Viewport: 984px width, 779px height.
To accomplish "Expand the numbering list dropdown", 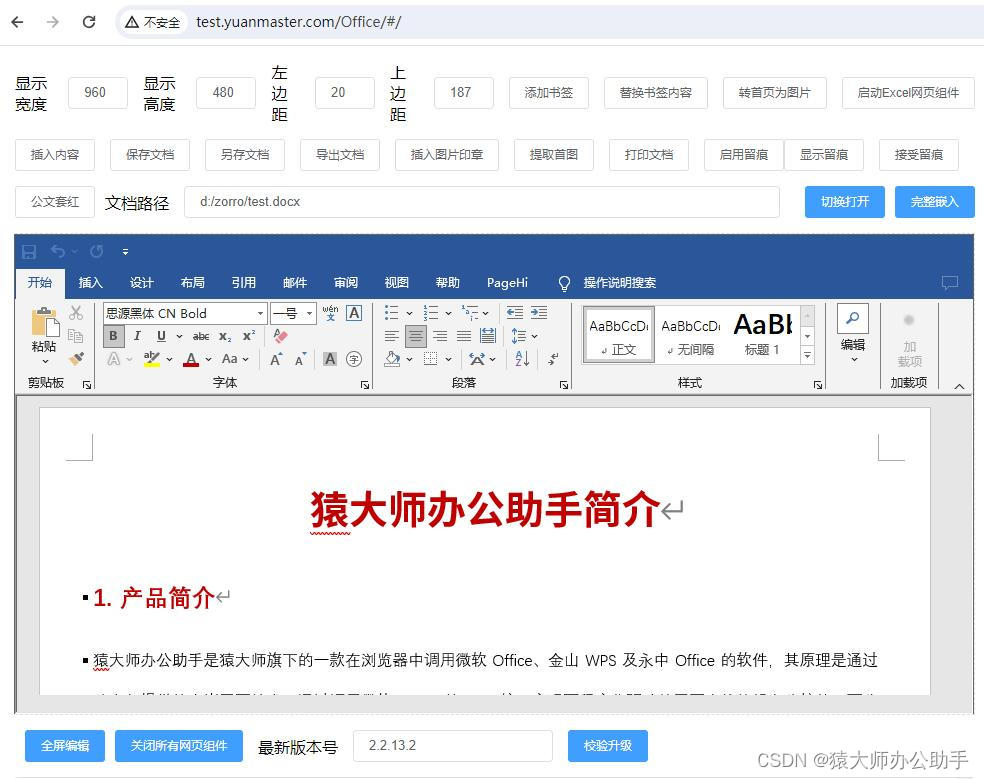I will coord(448,313).
